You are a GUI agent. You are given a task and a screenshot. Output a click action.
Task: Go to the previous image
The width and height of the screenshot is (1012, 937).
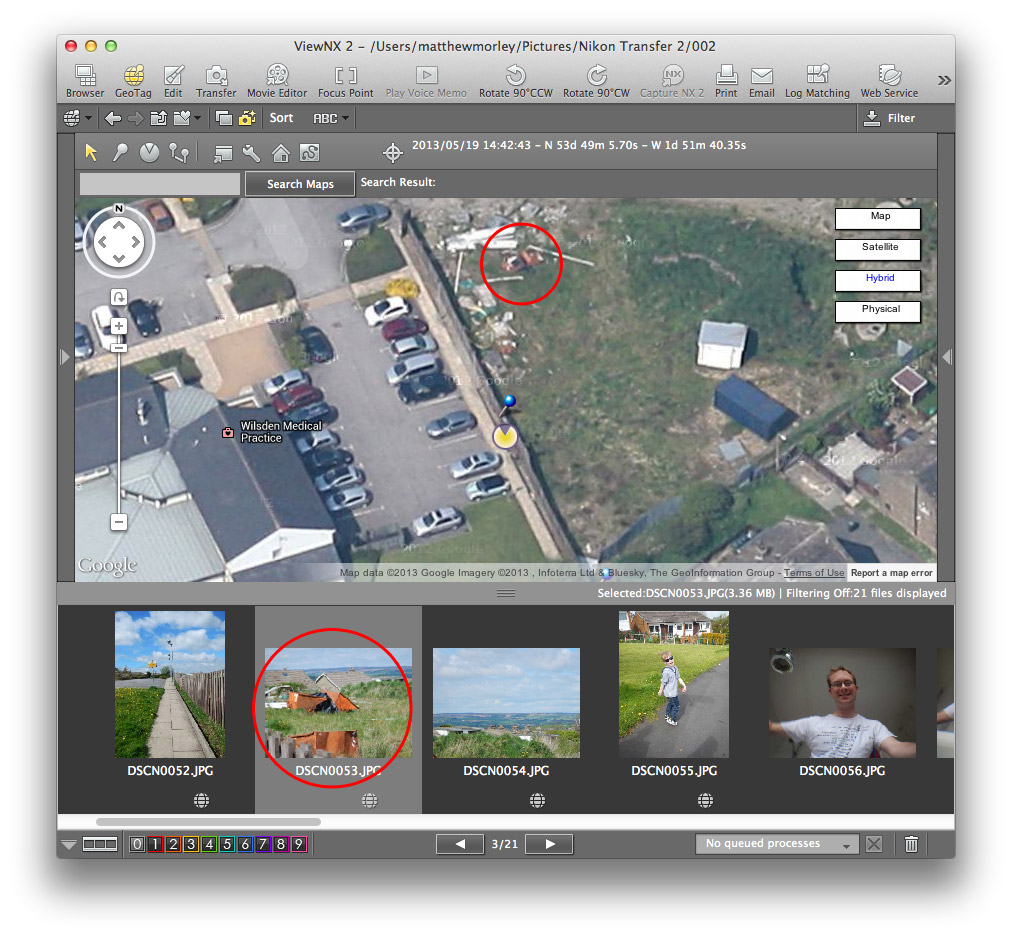(x=460, y=844)
